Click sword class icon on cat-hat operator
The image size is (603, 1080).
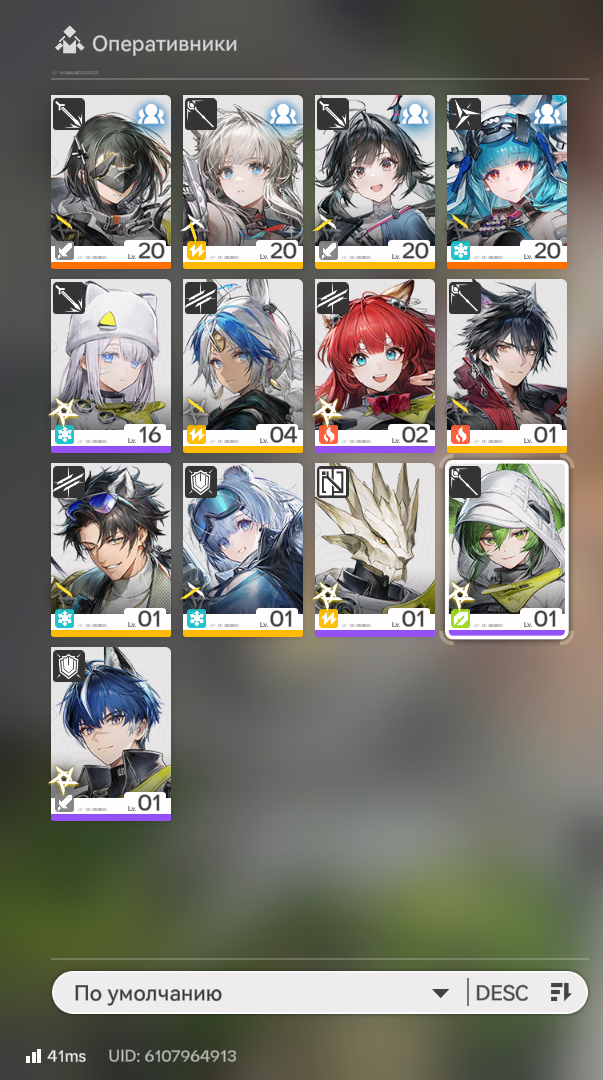[x=68, y=298]
